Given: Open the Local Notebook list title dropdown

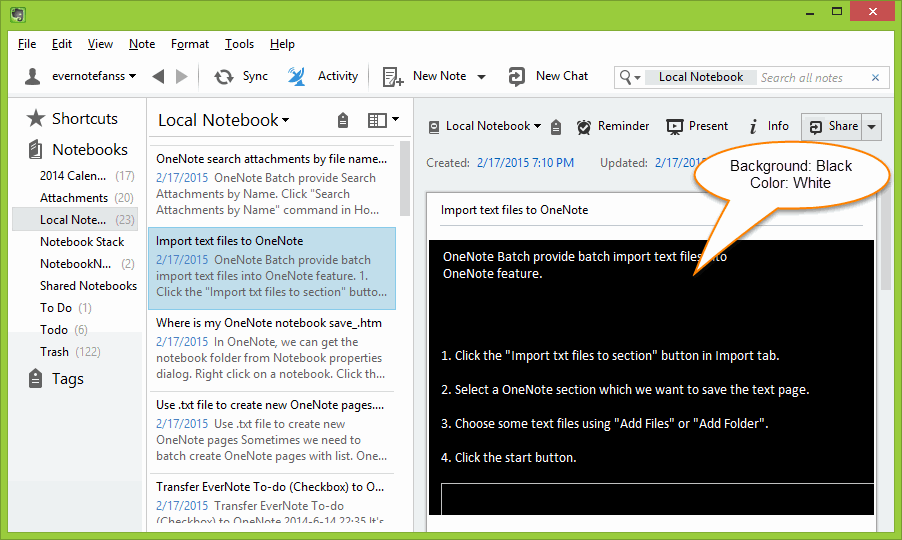Looking at the screenshot, I should [x=285, y=120].
